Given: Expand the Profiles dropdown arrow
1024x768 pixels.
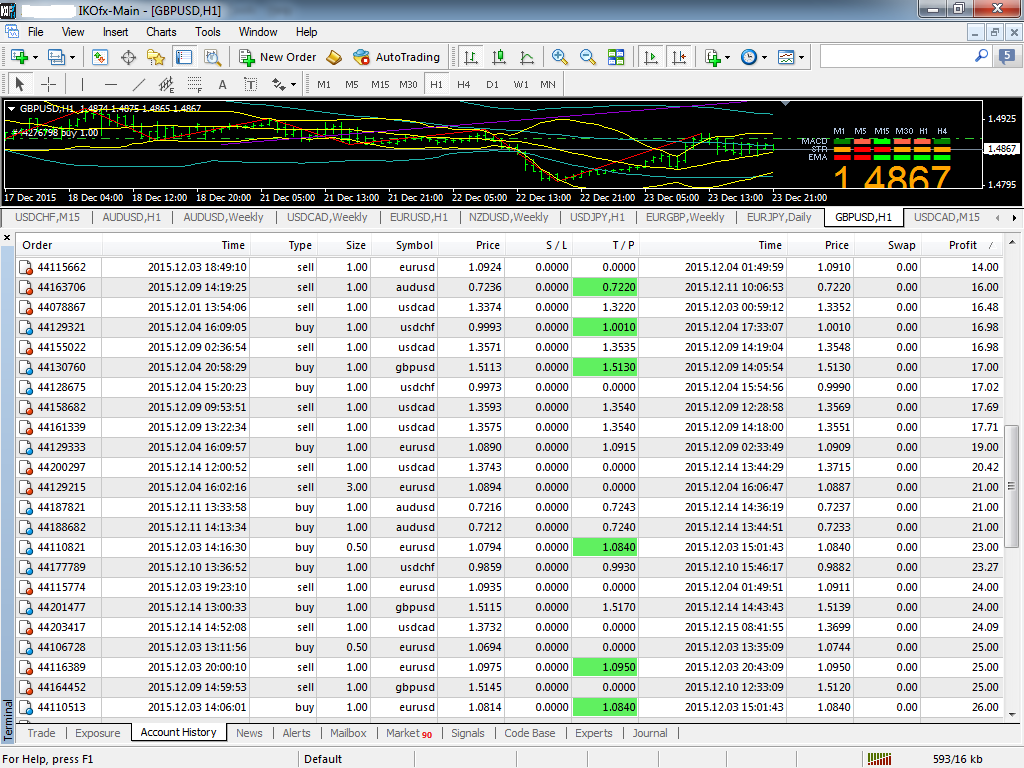Looking at the screenshot, I should [x=72, y=57].
